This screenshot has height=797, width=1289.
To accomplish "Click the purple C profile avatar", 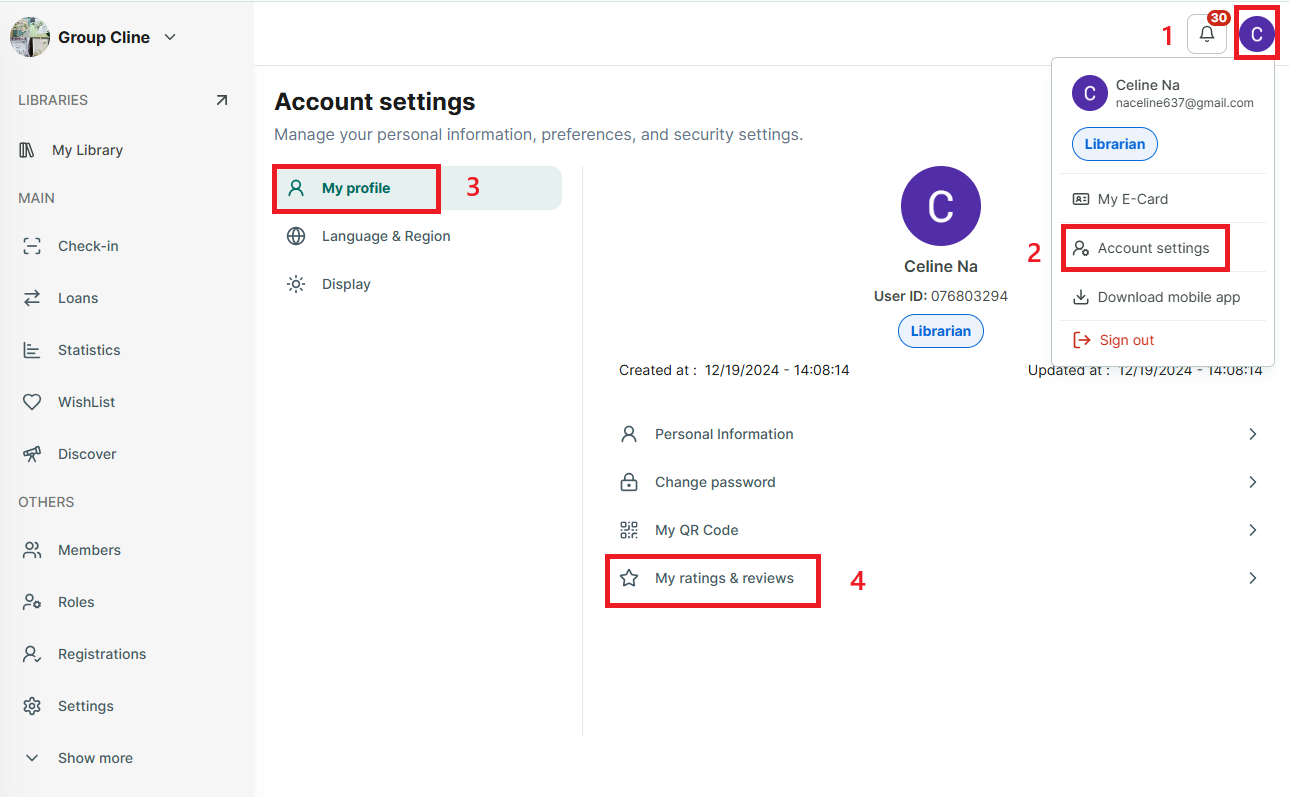I will click(1257, 34).
